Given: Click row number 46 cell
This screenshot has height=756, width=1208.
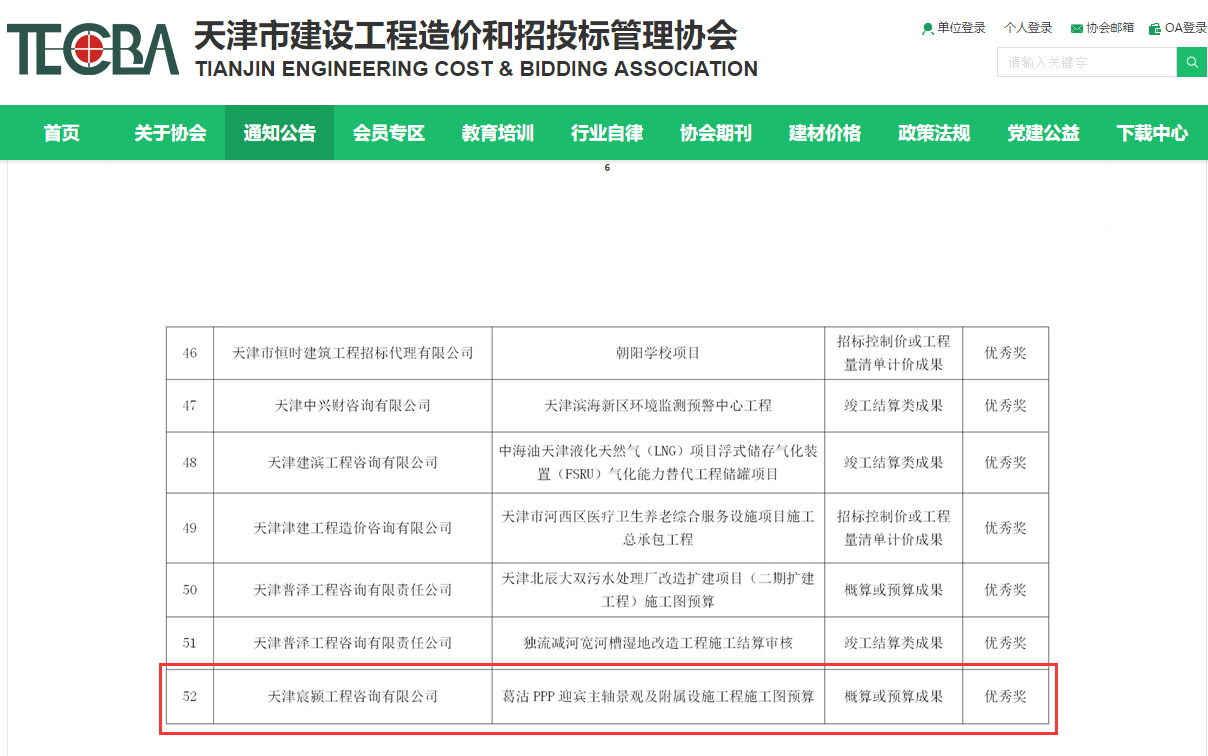Looking at the screenshot, I should coord(190,353).
